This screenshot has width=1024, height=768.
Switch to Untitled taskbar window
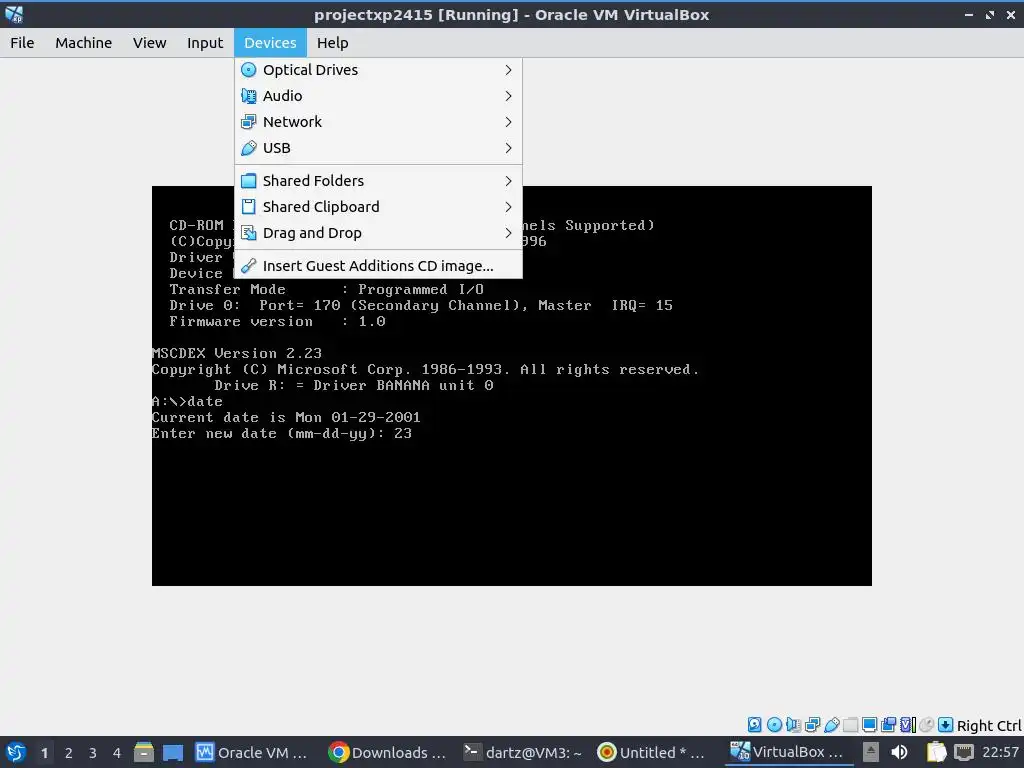point(652,752)
